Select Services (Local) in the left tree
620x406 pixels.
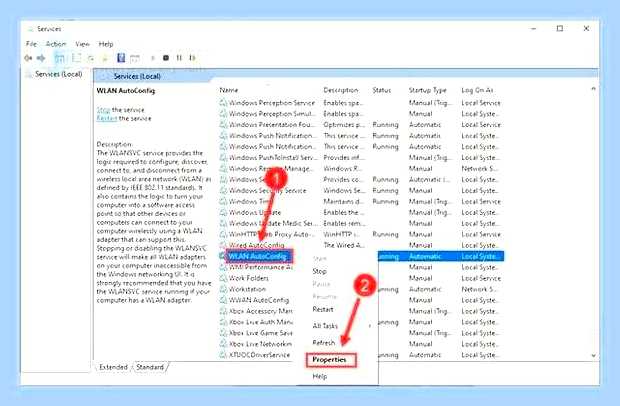pyautogui.click(x=59, y=74)
